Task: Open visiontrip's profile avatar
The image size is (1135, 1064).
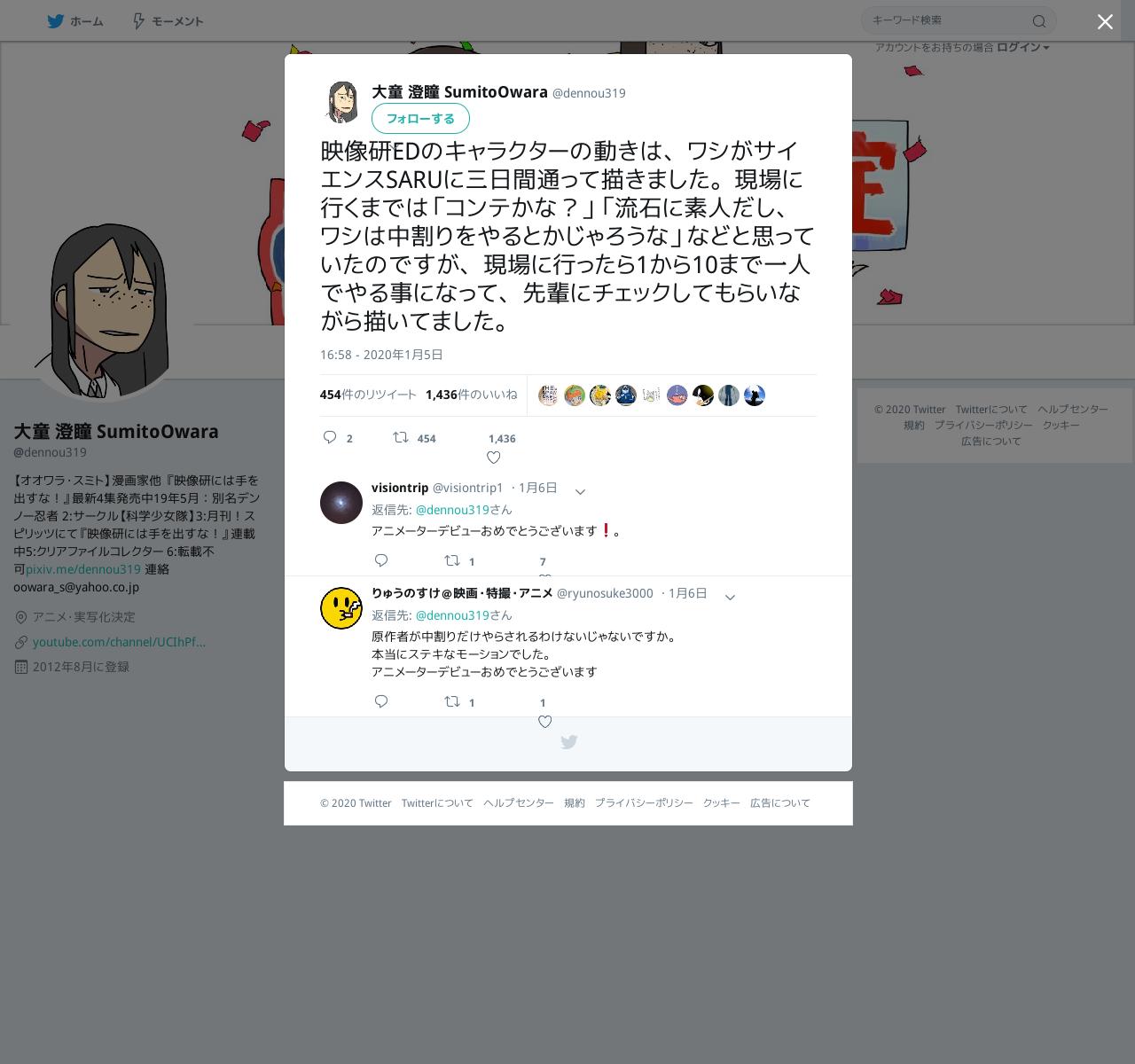Action: pos(341,503)
